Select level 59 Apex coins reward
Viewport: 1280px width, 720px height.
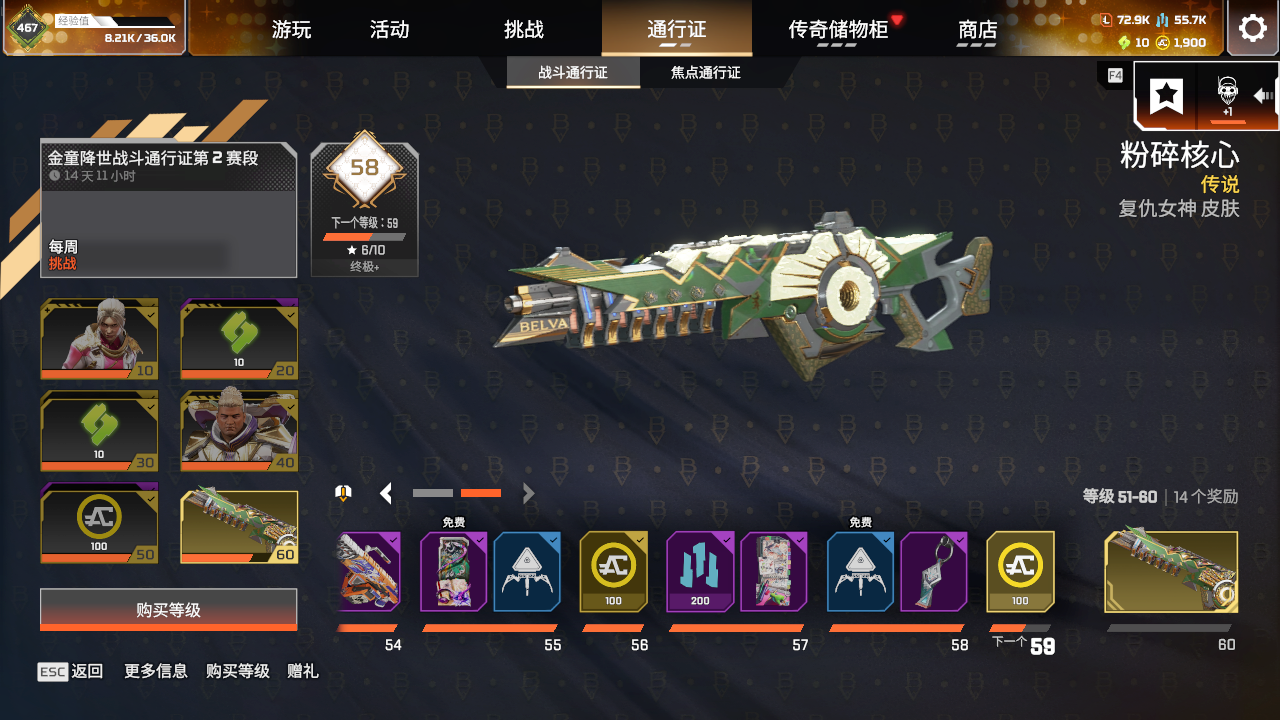(x=1020, y=571)
